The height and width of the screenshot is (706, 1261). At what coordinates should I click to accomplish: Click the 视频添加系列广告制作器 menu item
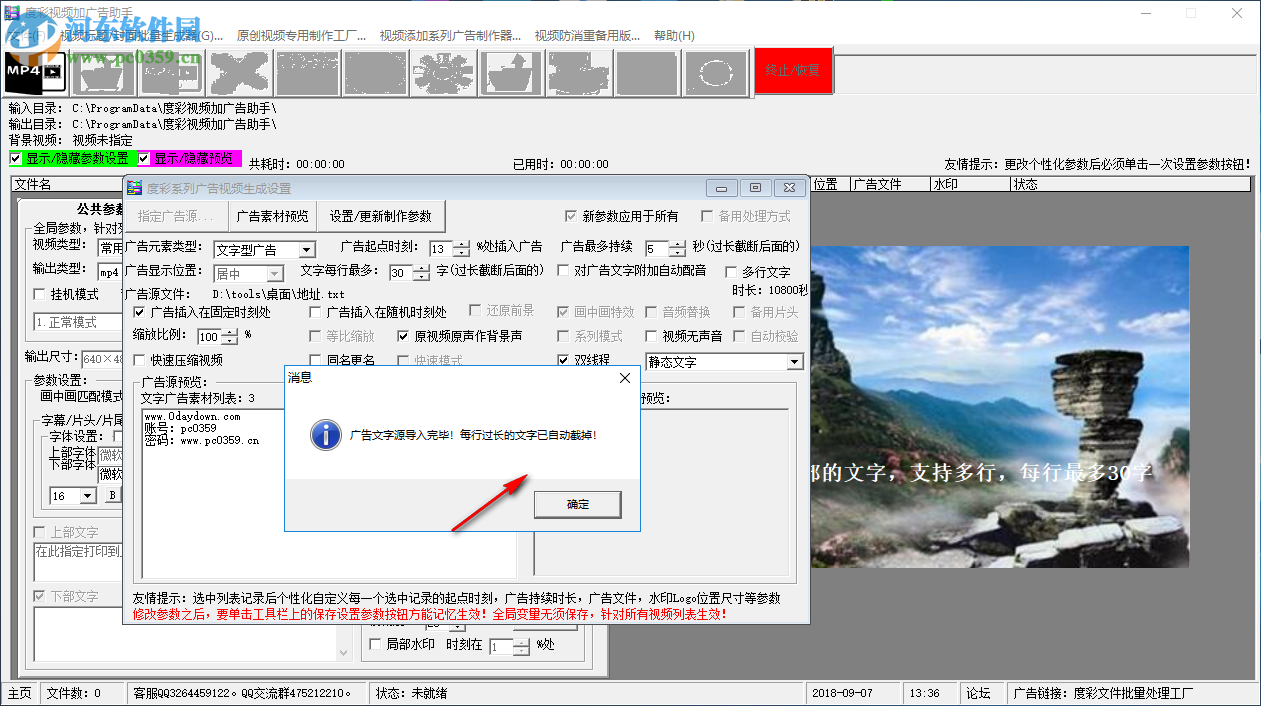click(451, 35)
